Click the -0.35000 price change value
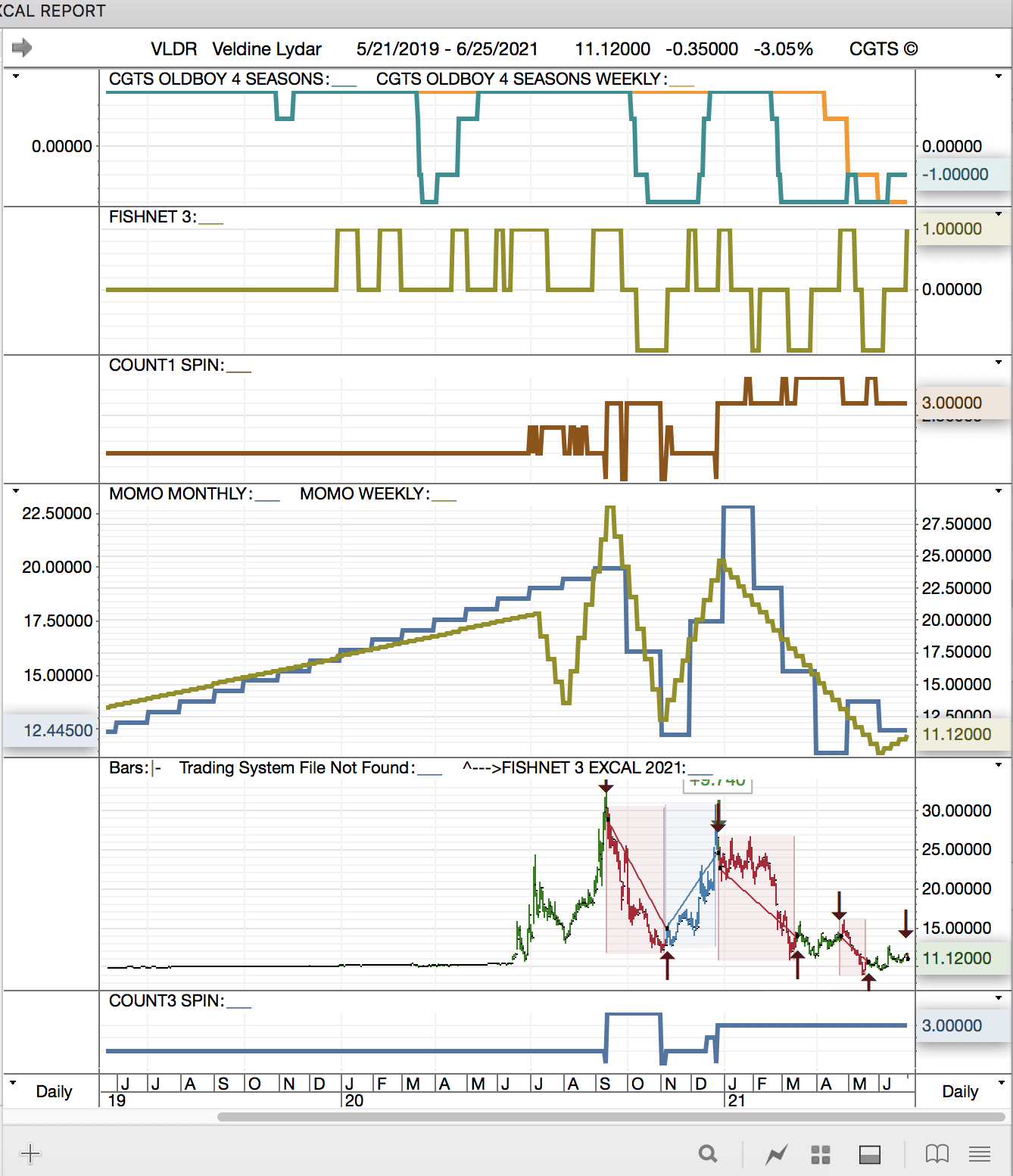Viewport: 1013px width, 1176px height. 702,48
